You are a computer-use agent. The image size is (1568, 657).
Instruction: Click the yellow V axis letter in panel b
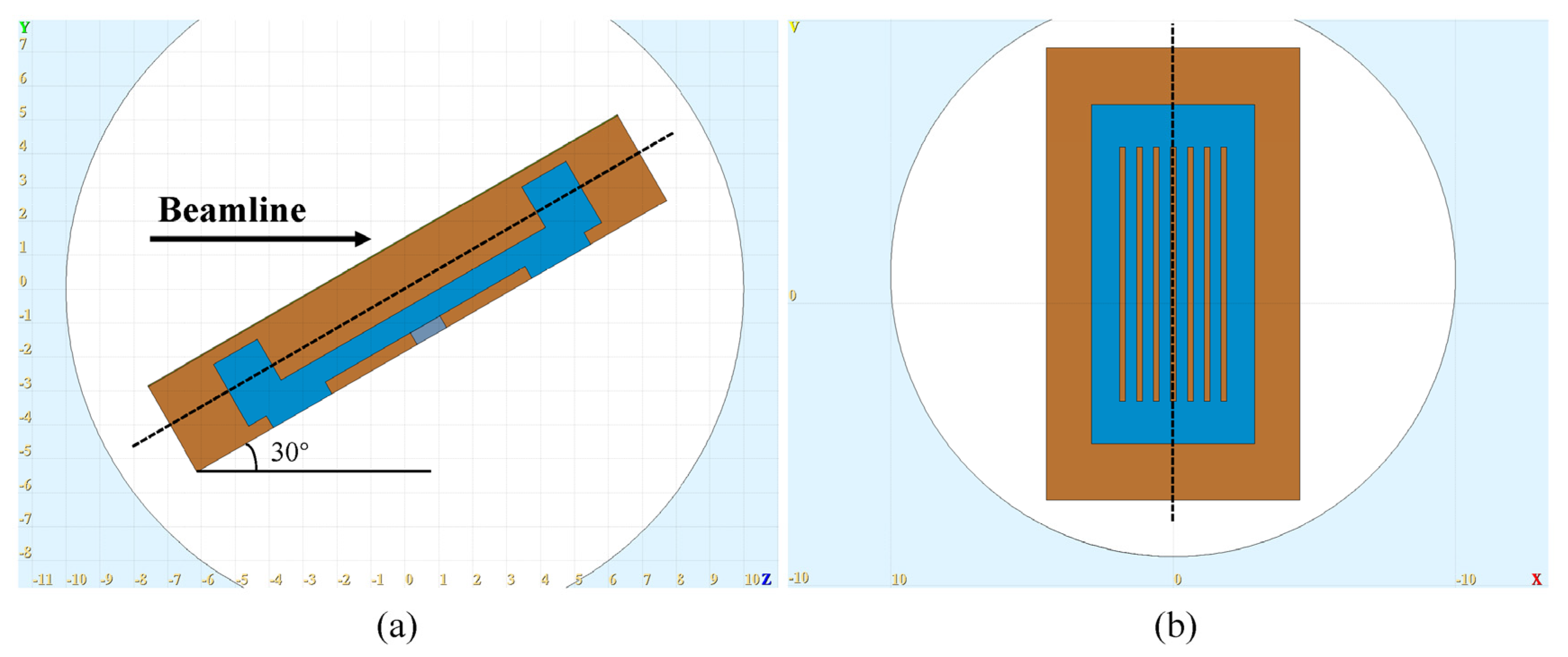pos(794,27)
